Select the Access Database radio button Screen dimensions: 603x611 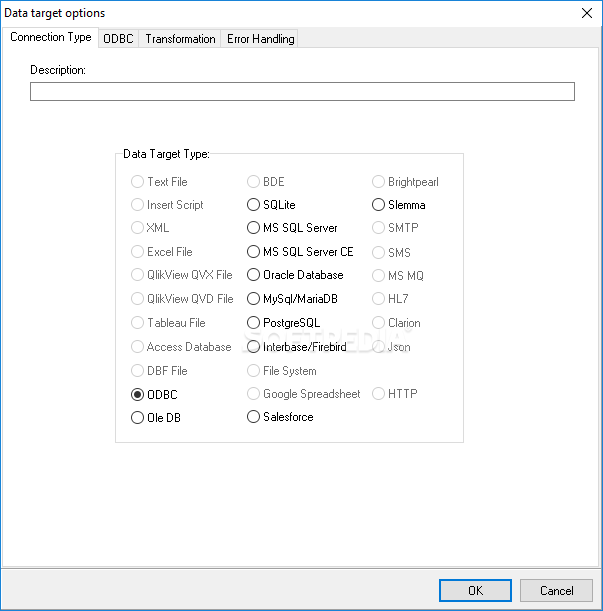pos(137,347)
